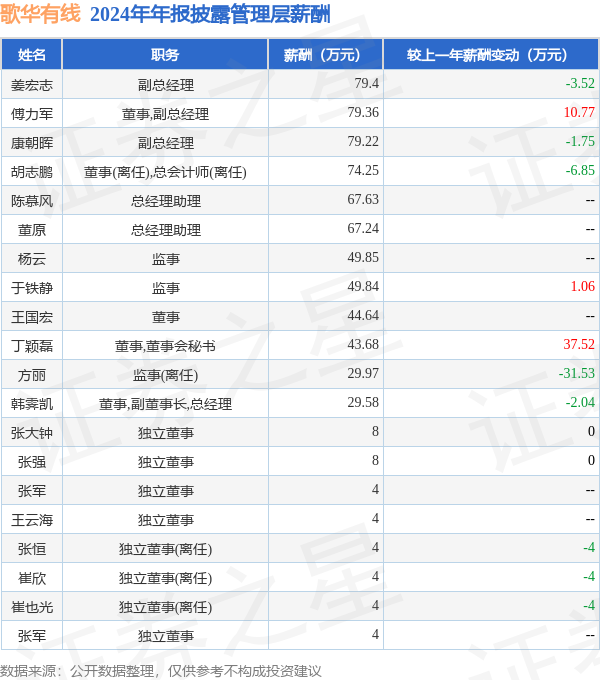The width and height of the screenshot is (600, 680).
Task: Select the name 杨云
Action: click(32, 259)
